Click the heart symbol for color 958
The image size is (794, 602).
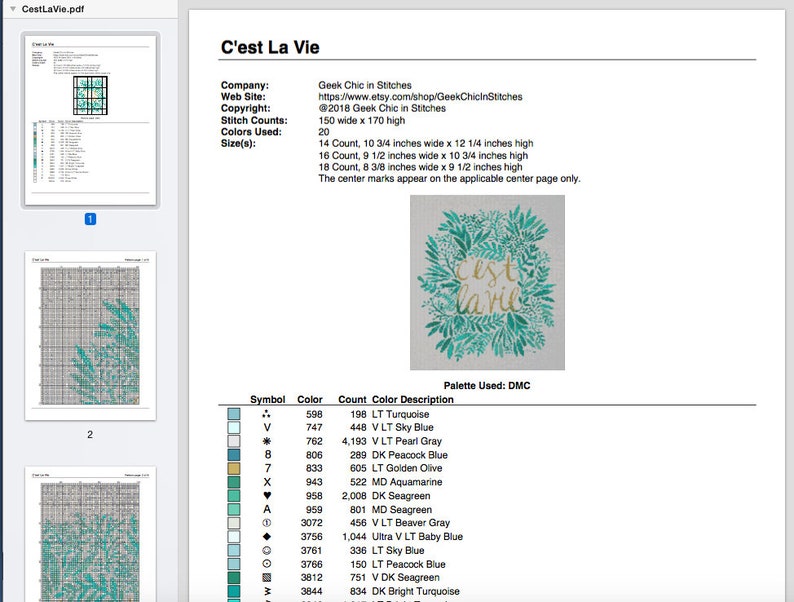[x=267, y=496]
